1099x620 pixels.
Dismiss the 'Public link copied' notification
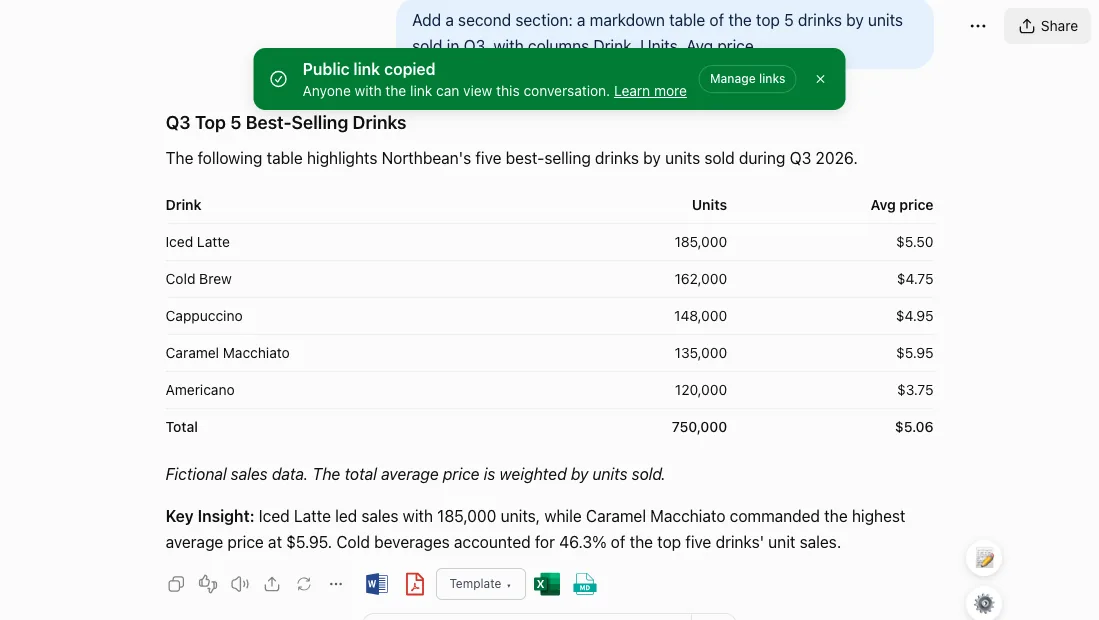820,79
